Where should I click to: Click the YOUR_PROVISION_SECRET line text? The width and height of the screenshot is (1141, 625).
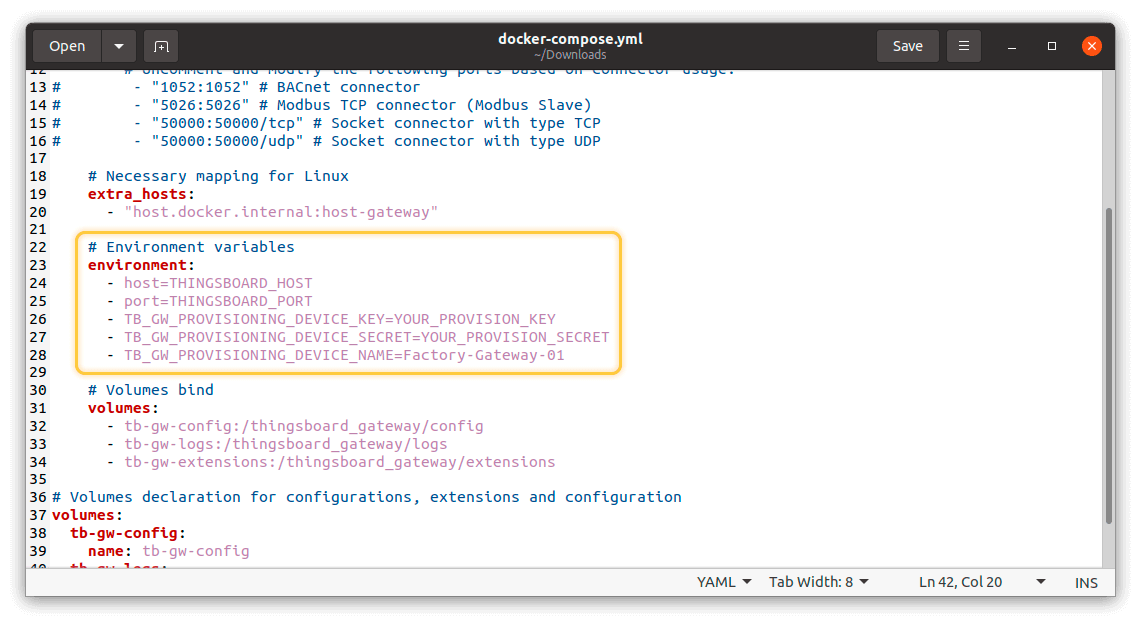366,337
